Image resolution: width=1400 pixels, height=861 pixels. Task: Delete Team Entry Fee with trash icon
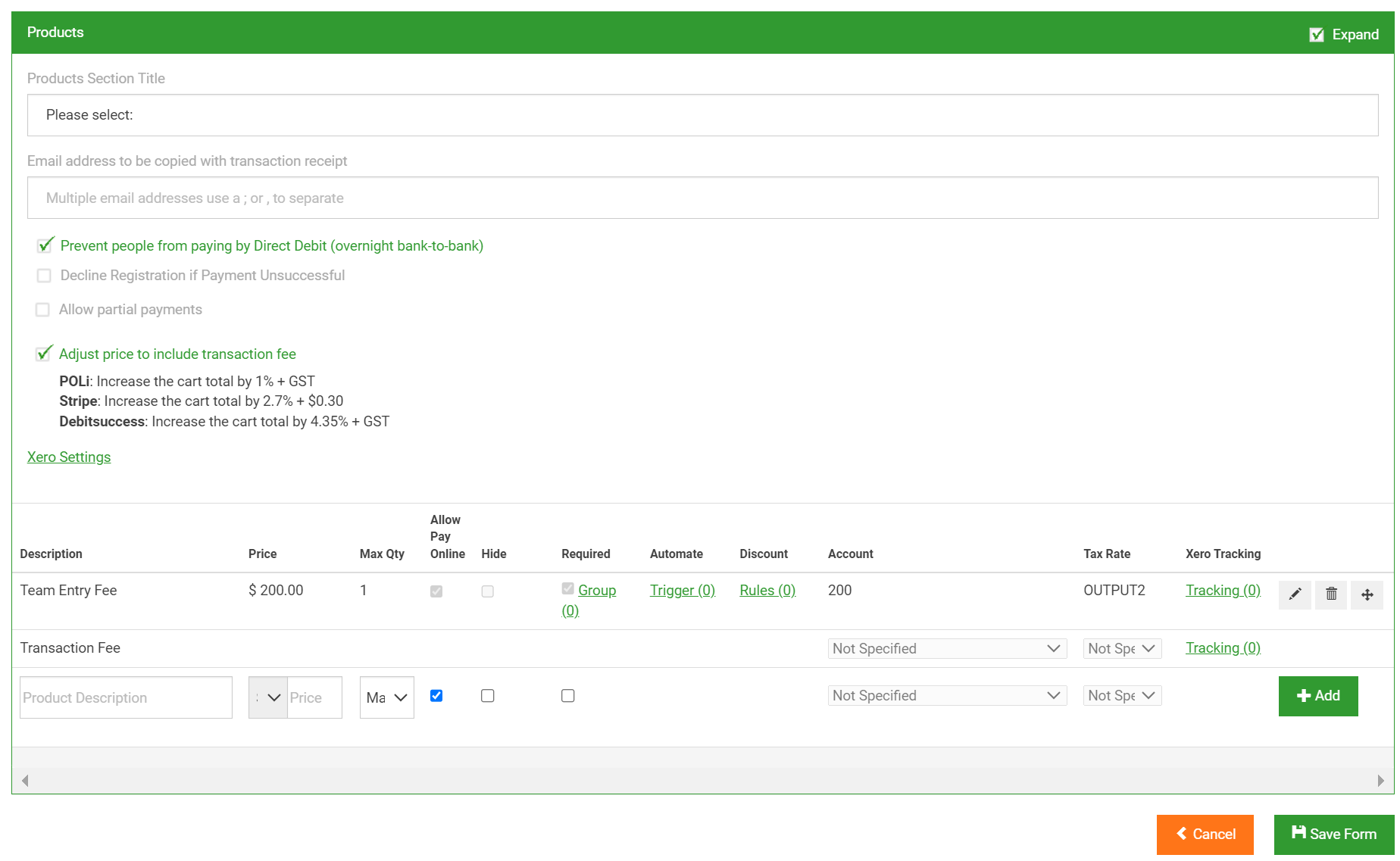[1331, 594]
